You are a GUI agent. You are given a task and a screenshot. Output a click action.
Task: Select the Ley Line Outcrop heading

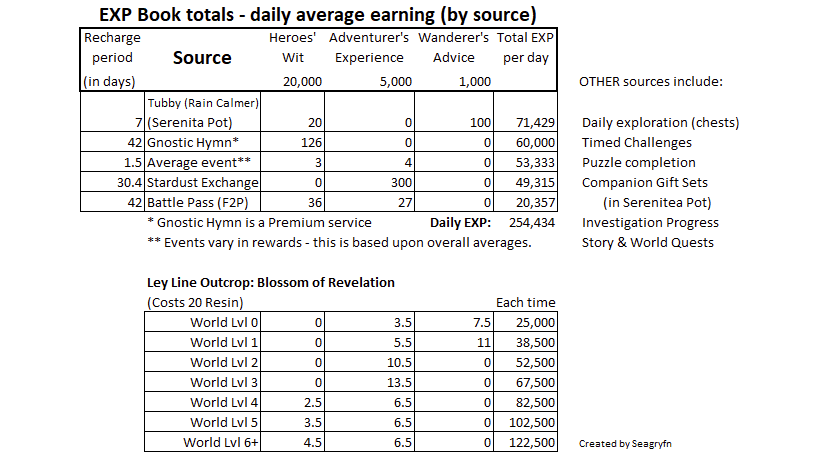270,283
